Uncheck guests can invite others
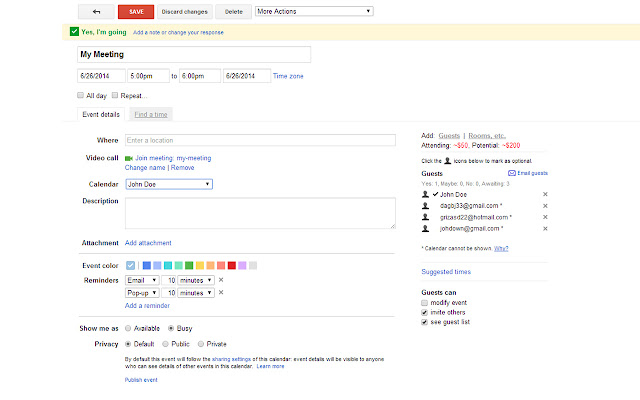Screen dimensions: 640x400 (x=424, y=313)
